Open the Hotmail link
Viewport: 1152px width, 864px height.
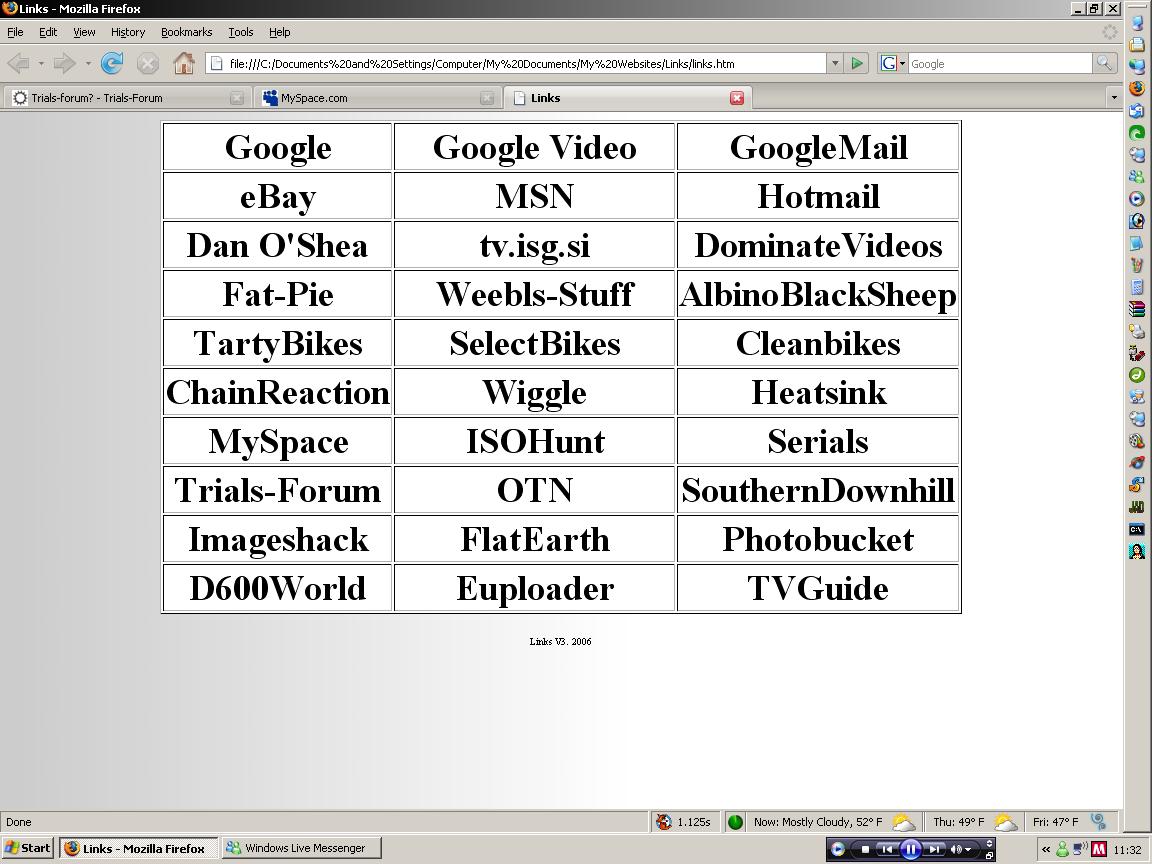pos(818,197)
